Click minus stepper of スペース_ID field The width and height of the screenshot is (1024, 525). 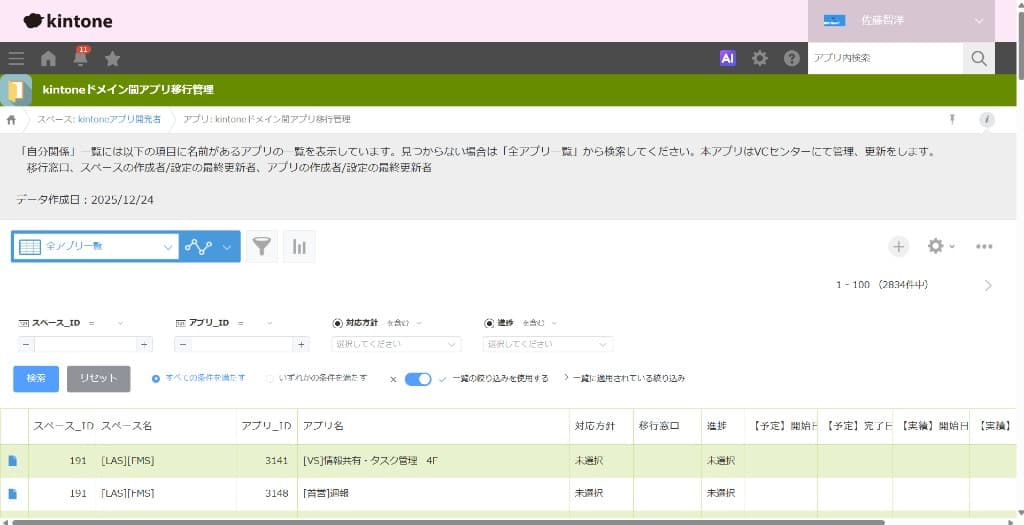26,344
